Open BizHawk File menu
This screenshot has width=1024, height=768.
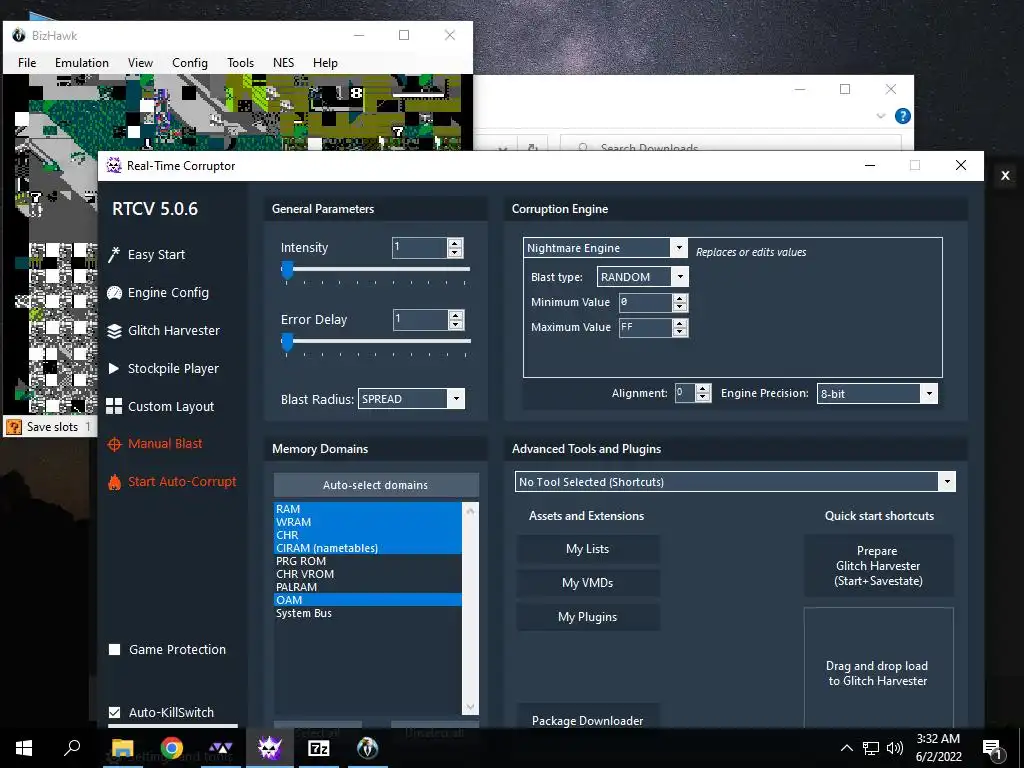(x=27, y=63)
